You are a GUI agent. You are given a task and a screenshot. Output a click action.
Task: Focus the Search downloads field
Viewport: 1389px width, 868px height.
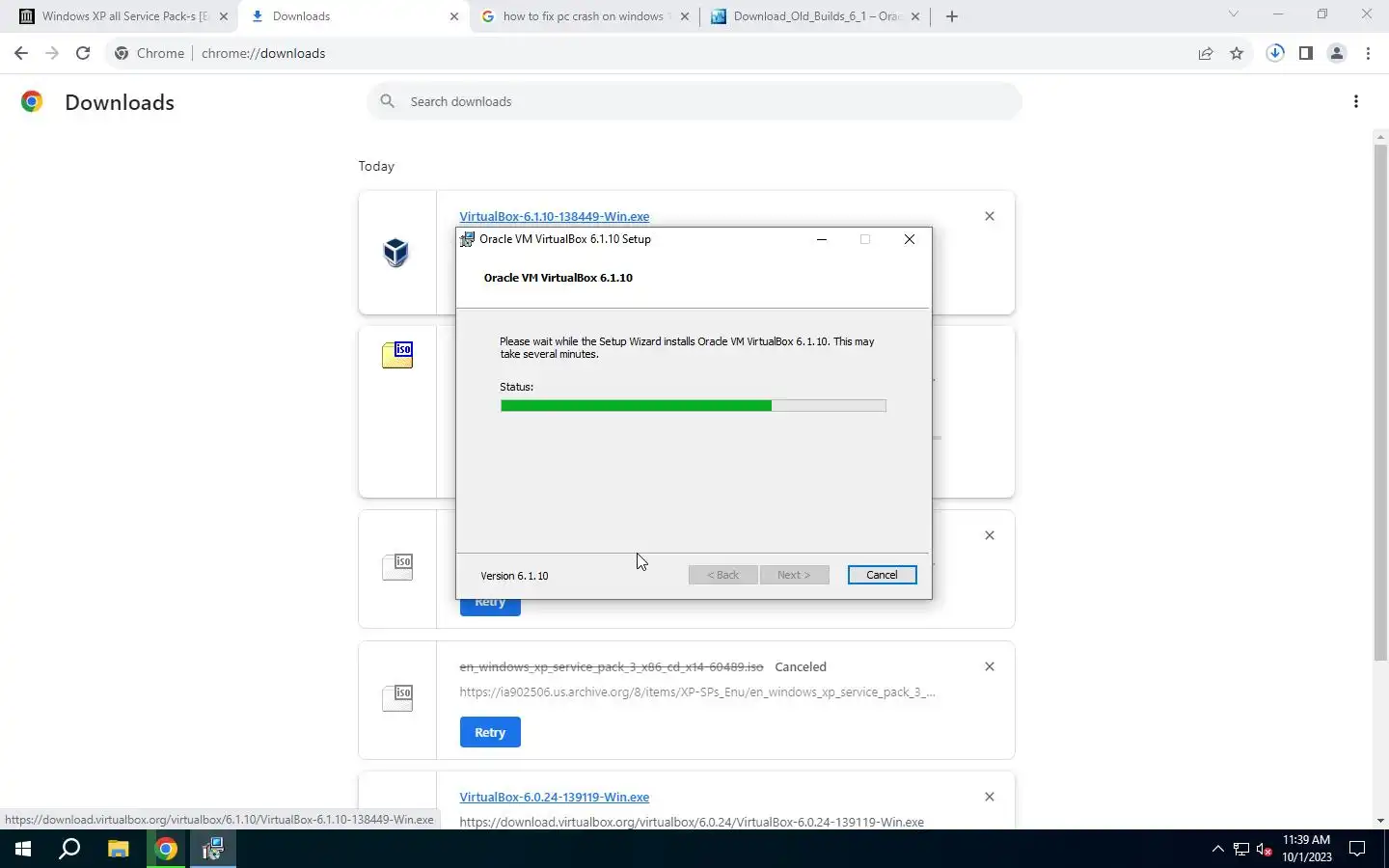point(694,101)
